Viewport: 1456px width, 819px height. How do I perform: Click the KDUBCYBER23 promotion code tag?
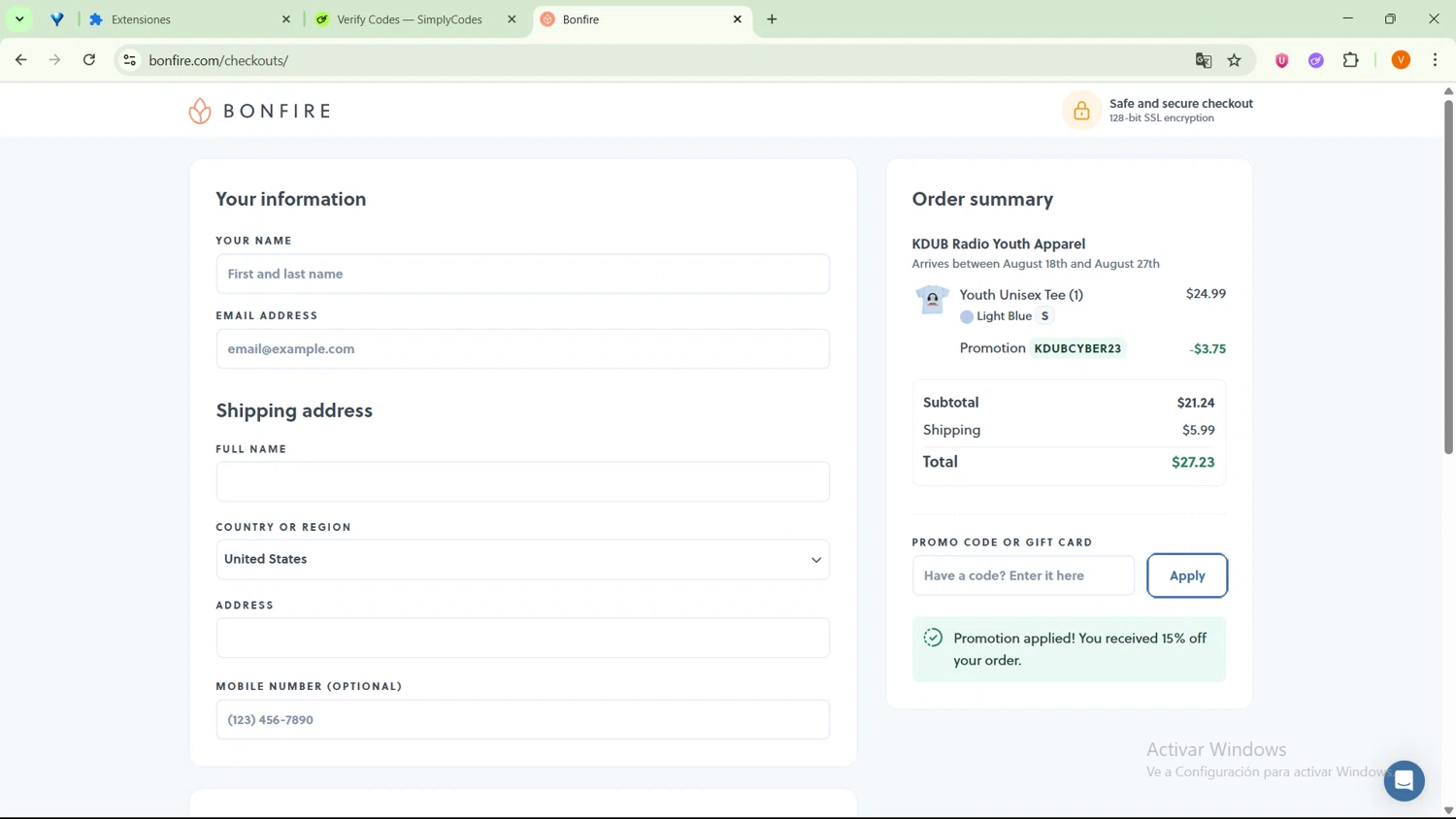pyautogui.click(x=1077, y=348)
